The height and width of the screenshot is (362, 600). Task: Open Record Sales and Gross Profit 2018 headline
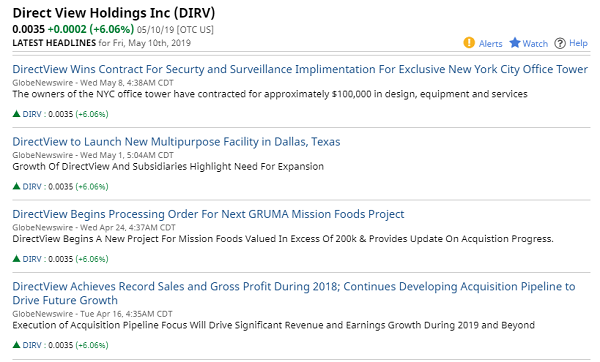coord(294,293)
